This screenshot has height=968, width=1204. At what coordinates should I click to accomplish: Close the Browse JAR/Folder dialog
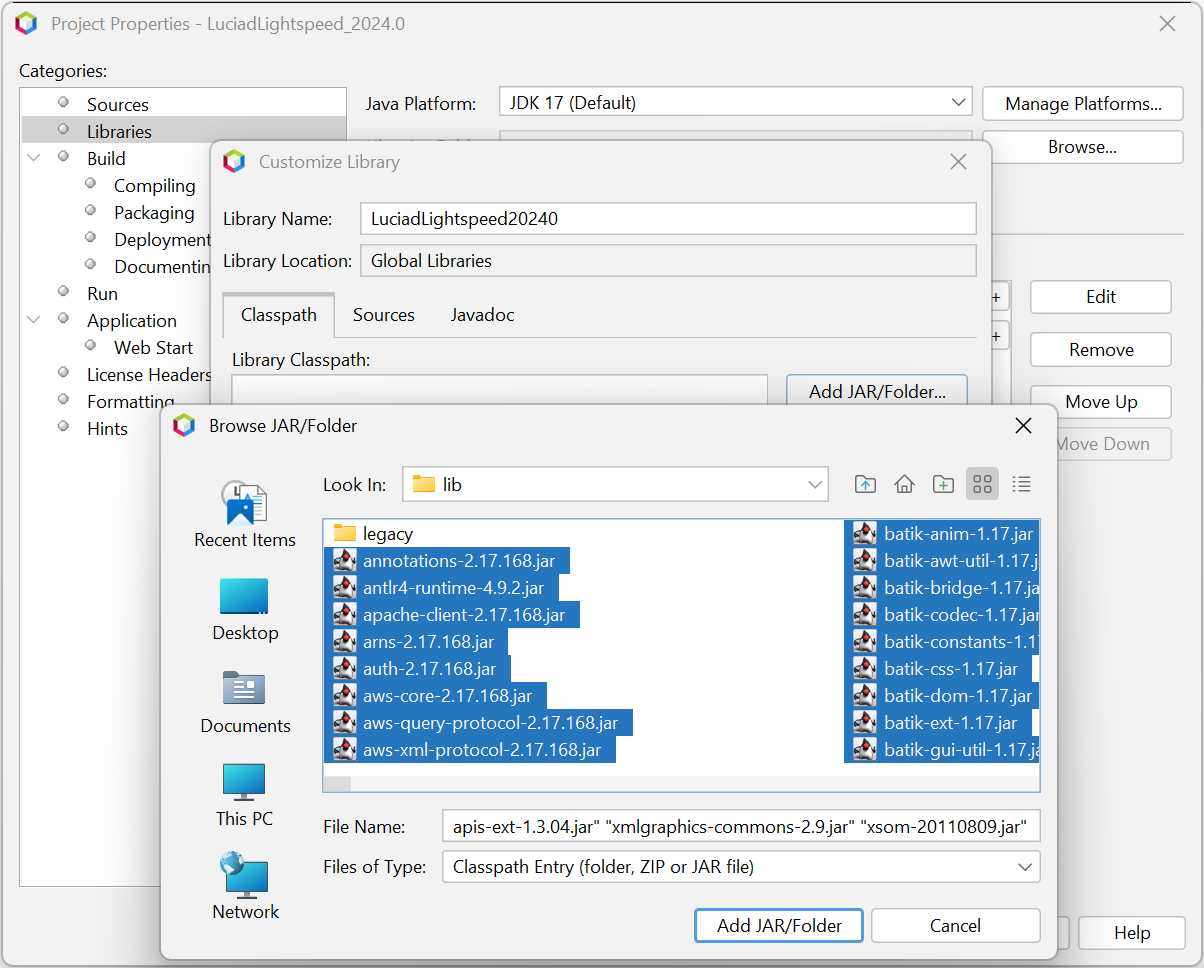tap(1023, 426)
